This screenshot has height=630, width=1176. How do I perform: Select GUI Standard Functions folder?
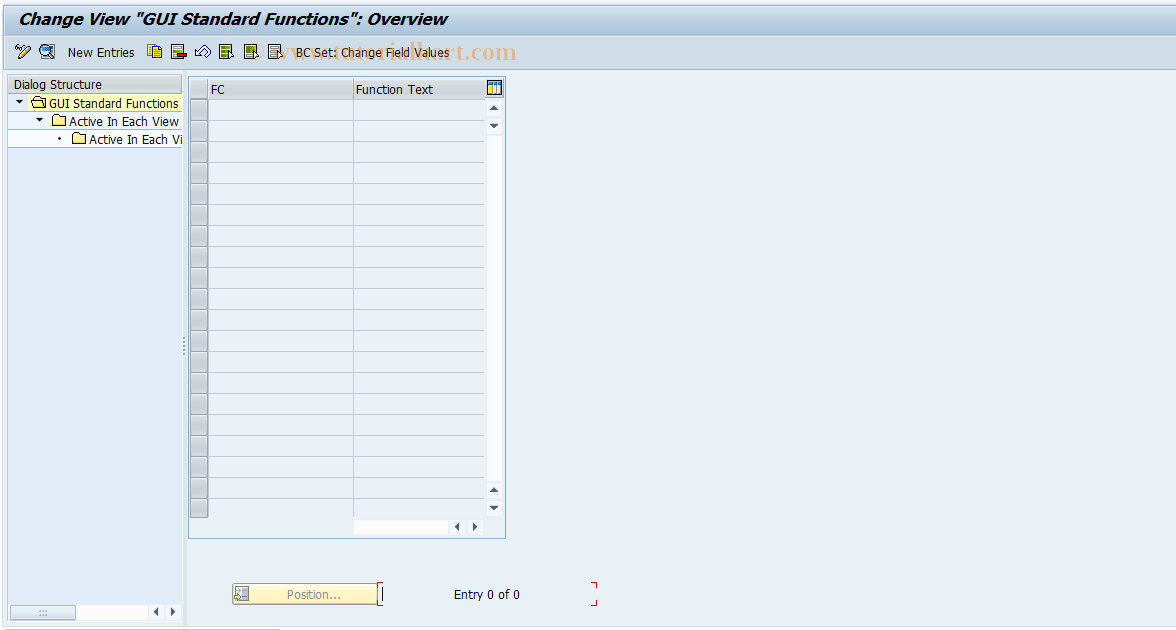105,104
